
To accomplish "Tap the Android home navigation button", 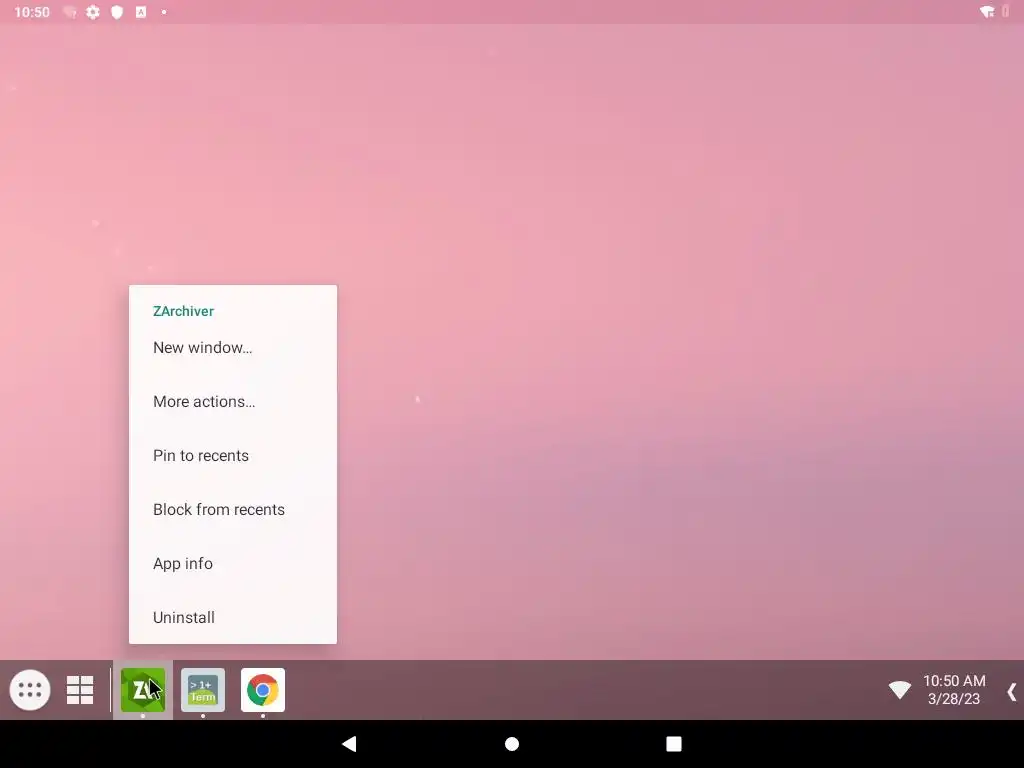I will [x=512, y=744].
